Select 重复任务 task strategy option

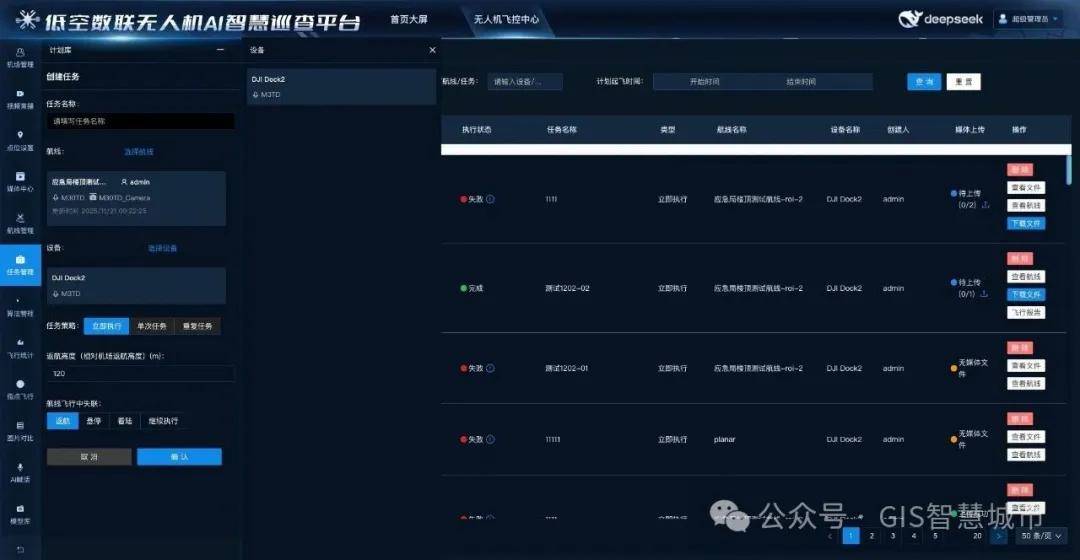pyautogui.click(x=197, y=326)
